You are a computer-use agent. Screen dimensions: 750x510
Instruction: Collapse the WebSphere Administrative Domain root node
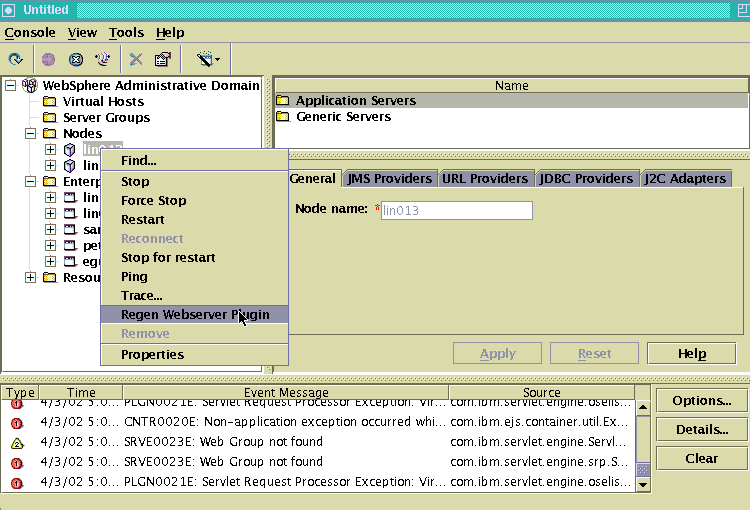11,86
